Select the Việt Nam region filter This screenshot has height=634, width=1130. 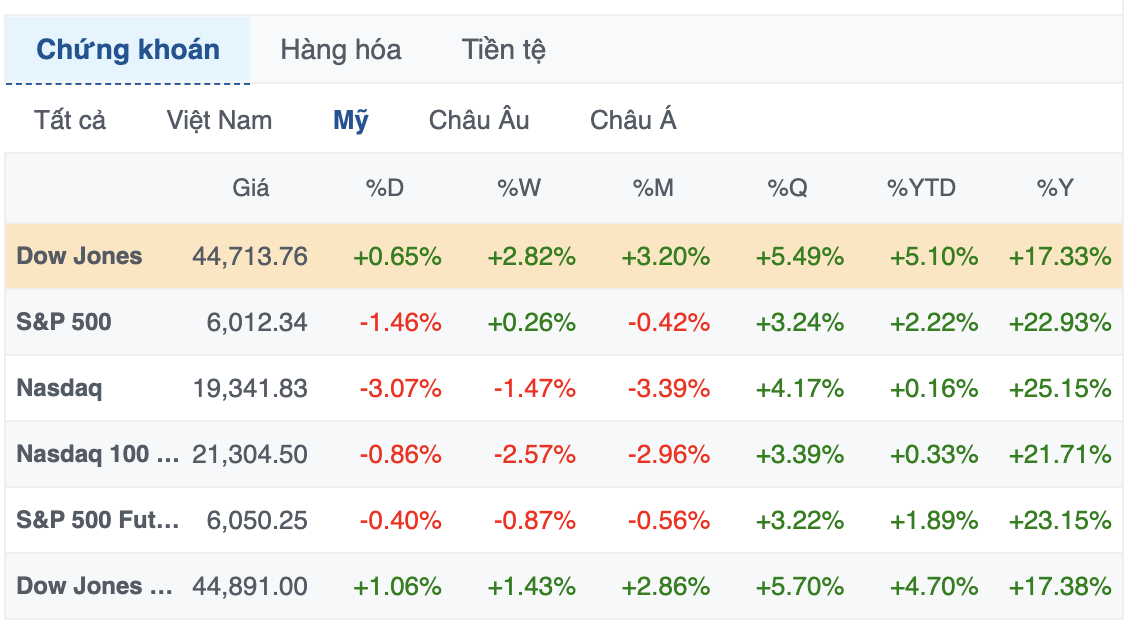tap(219, 120)
